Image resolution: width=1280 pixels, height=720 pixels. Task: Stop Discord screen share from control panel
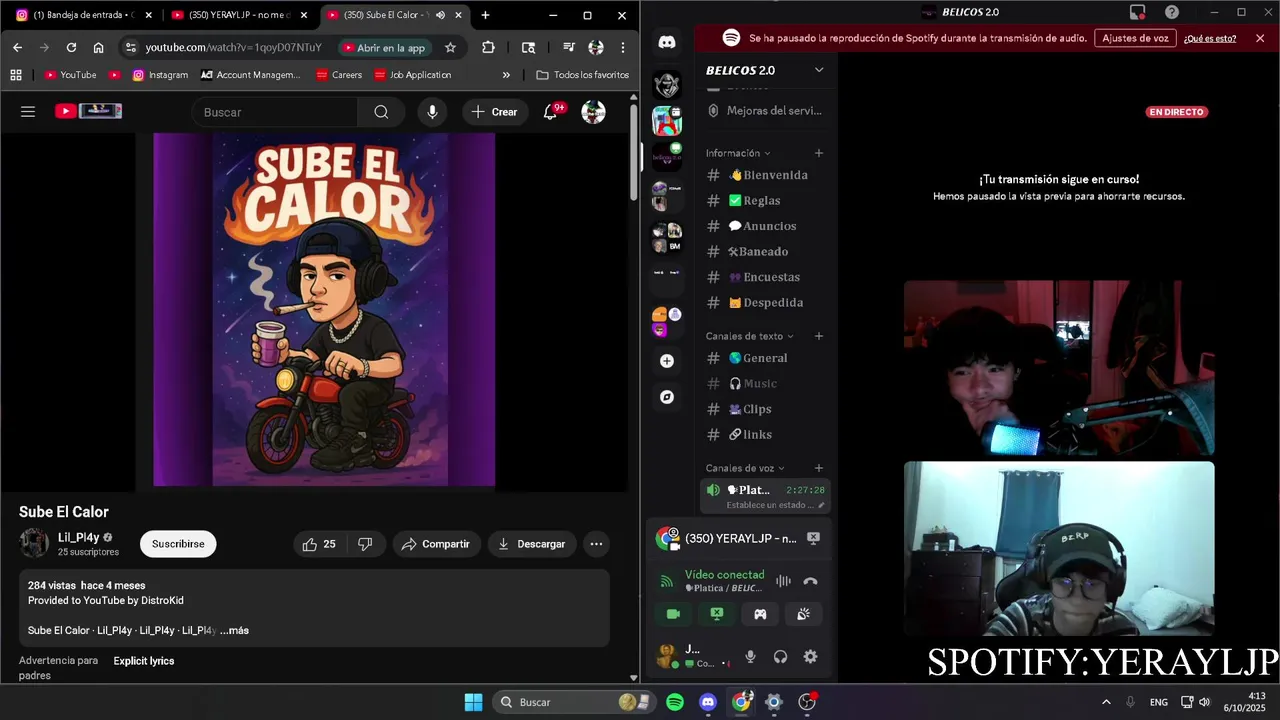pos(717,614)
